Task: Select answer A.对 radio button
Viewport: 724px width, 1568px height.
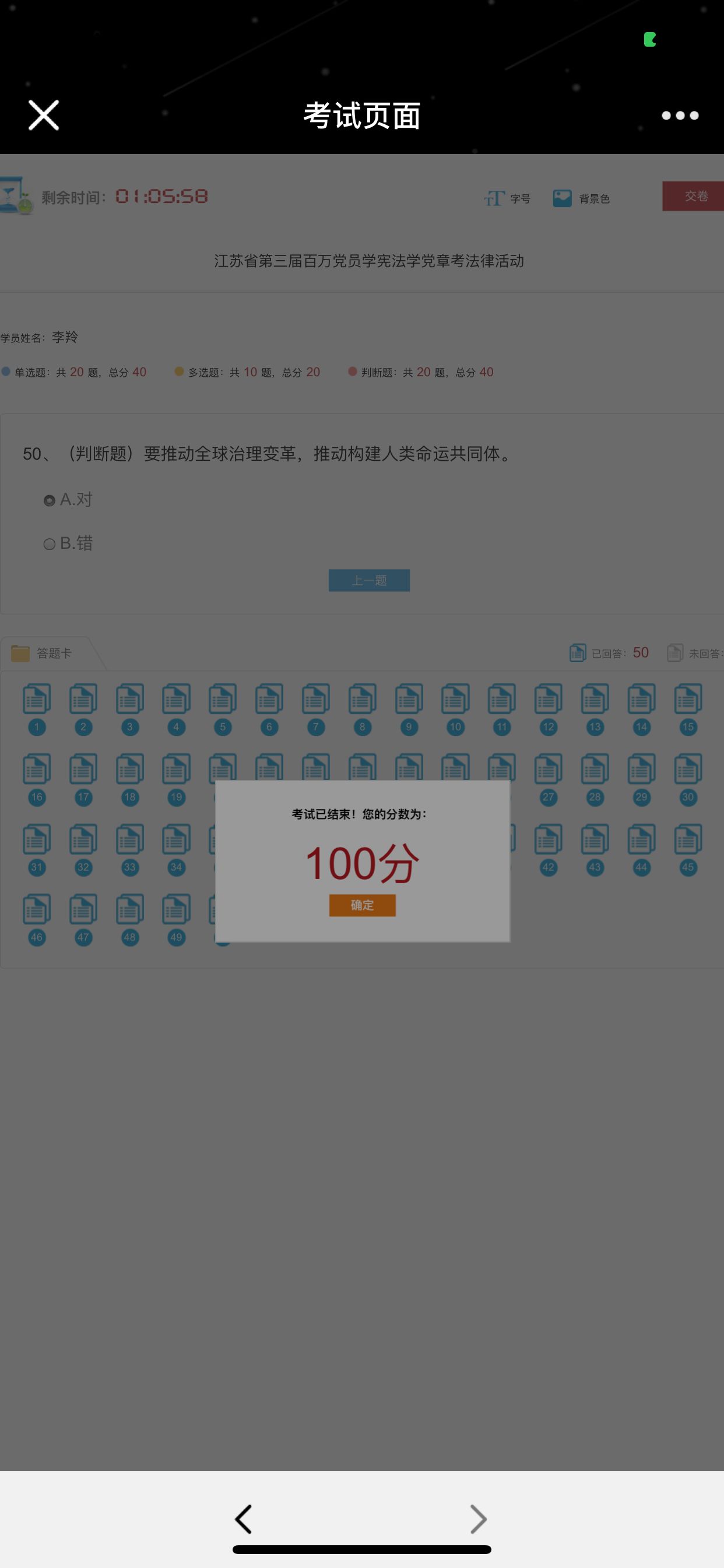Action: tap(50, 501)
